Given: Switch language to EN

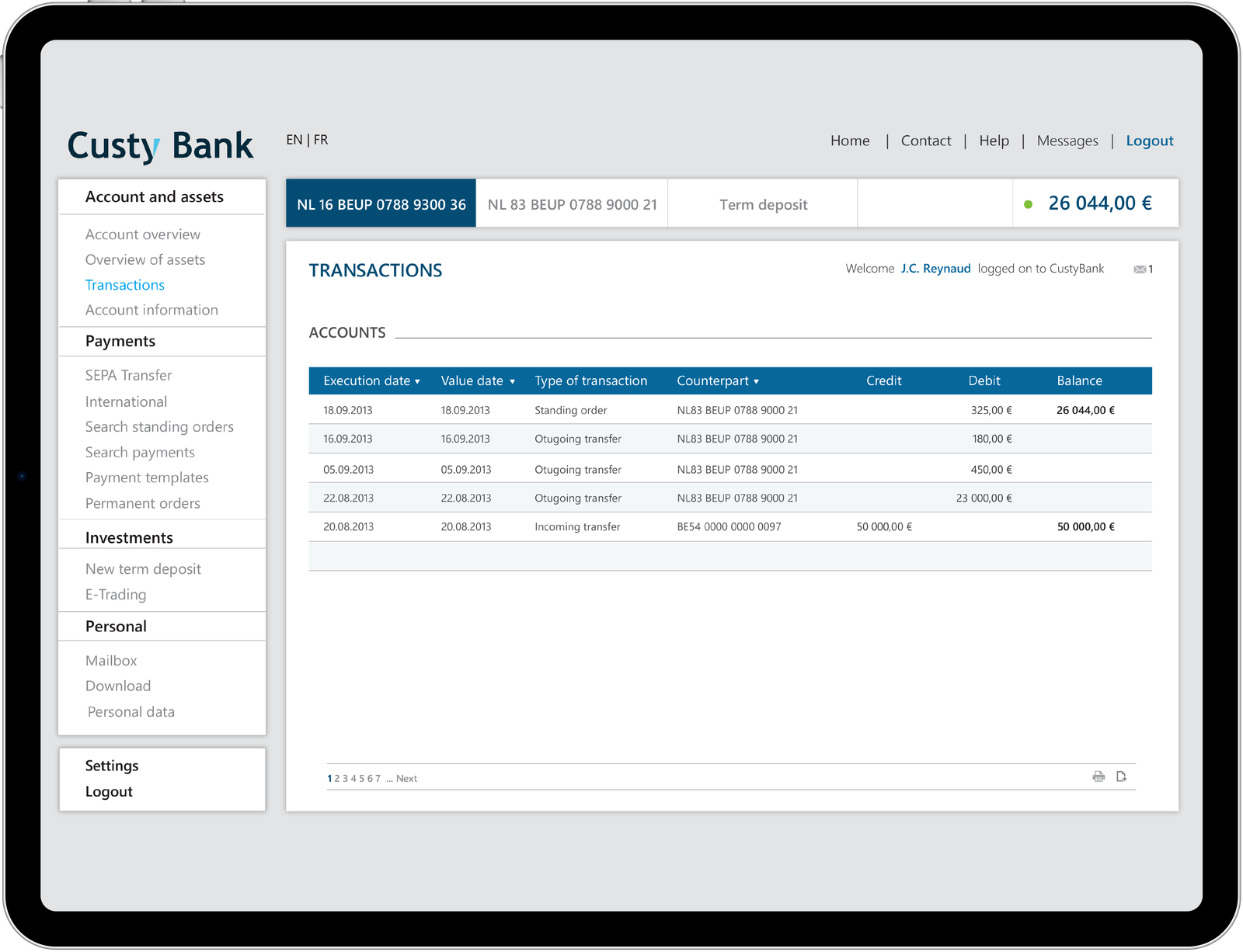Looking at the screenshot, I should tap(294, 140).
